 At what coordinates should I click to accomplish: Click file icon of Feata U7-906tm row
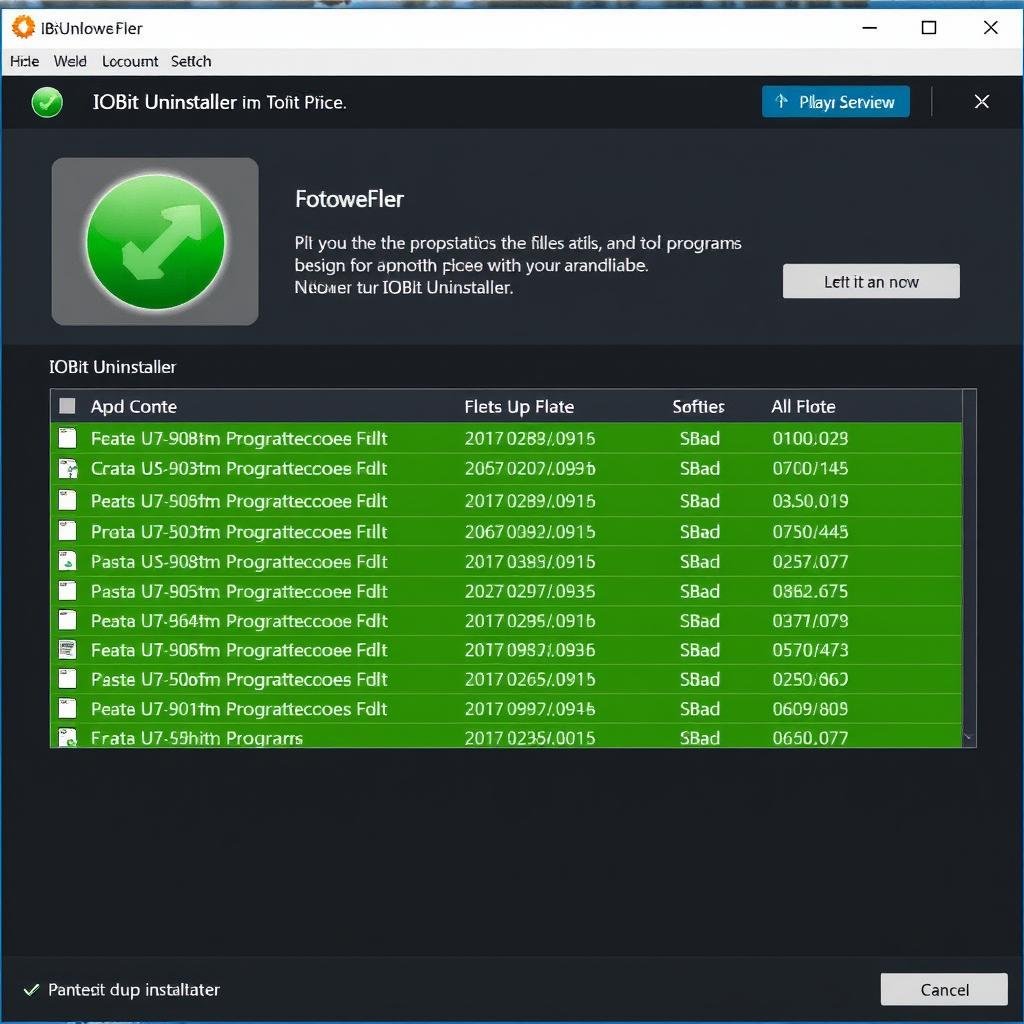pyautogui.click(x=67, y=650)
